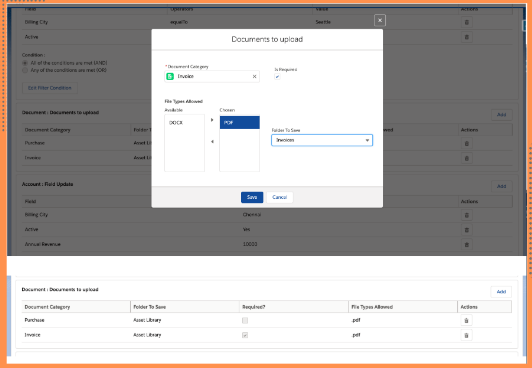The height and width of the screenshot is (368, 532).
Task: Delete Invoice row in lower table
Action: coord(466,335)
